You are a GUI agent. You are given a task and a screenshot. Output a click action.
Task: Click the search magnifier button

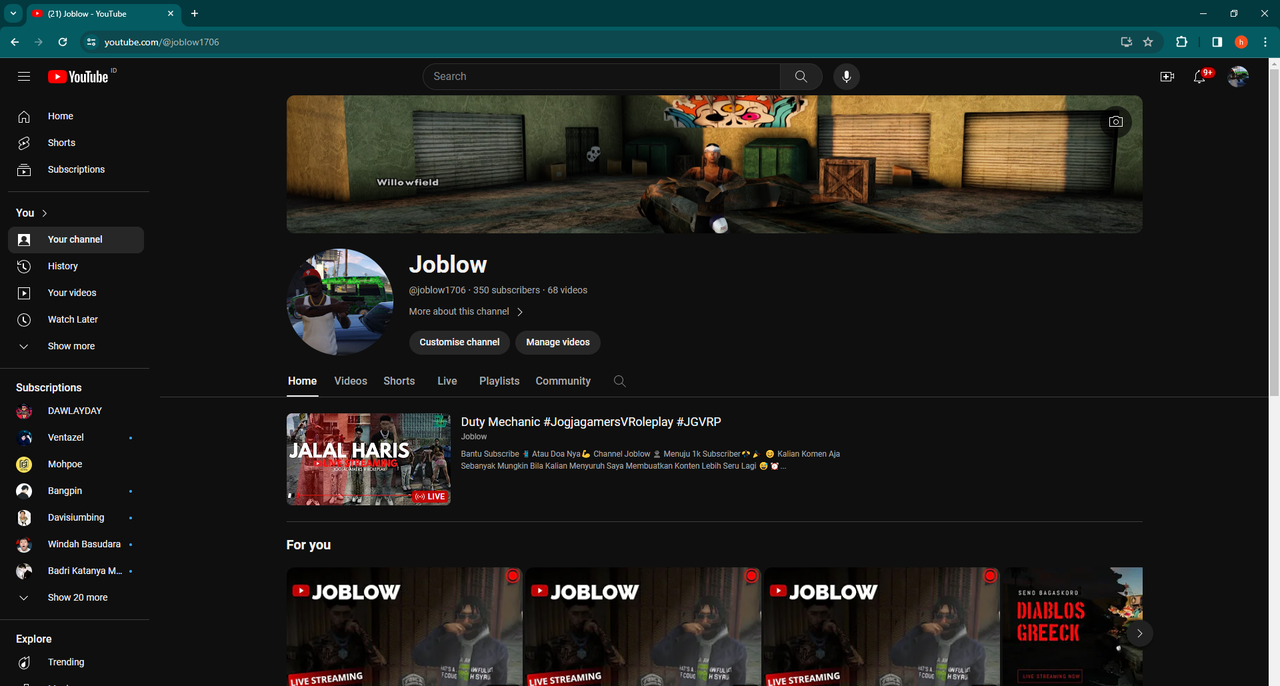[x=801, y=76]
